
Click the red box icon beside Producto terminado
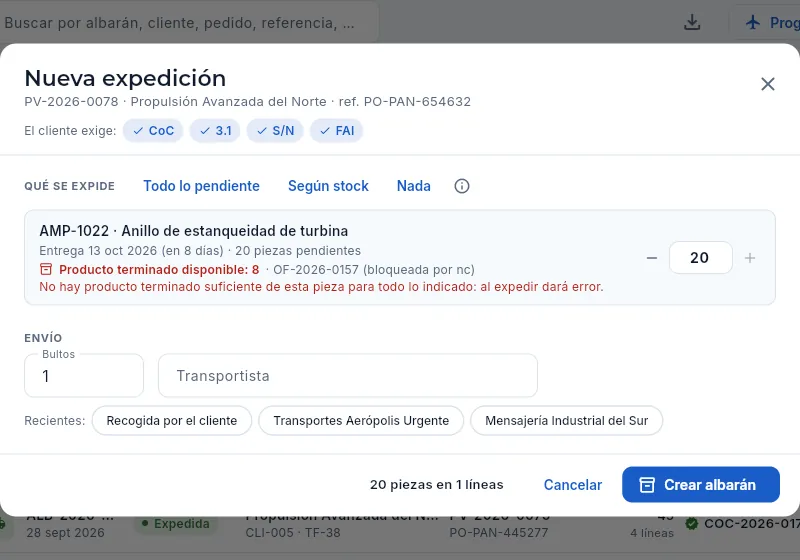coord(46,269)
